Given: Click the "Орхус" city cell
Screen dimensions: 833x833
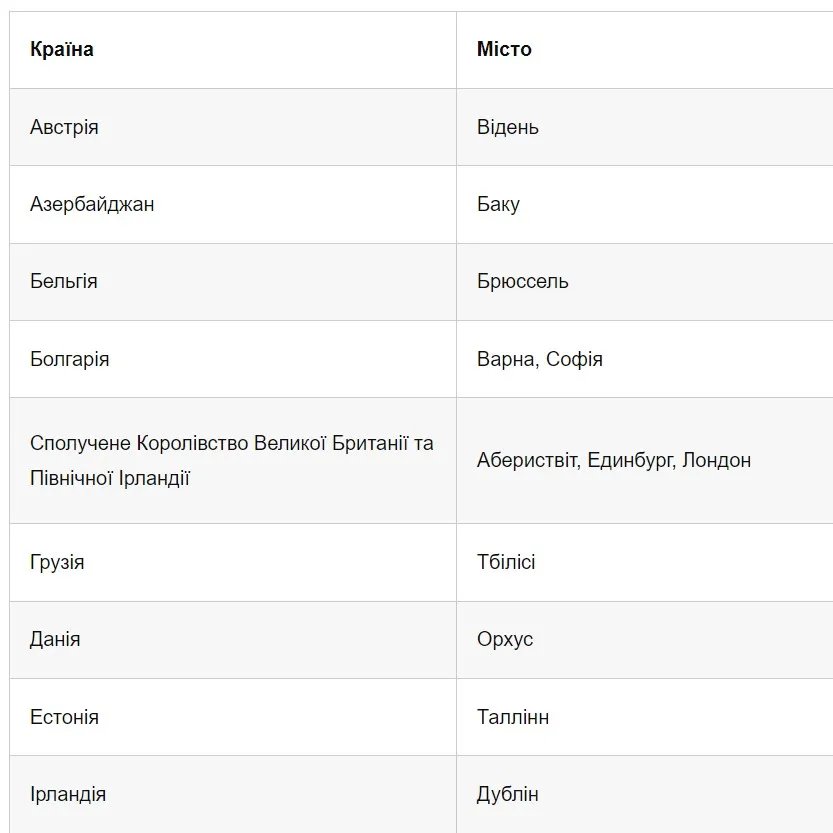Looking at the screenshot, I should 505,639.
